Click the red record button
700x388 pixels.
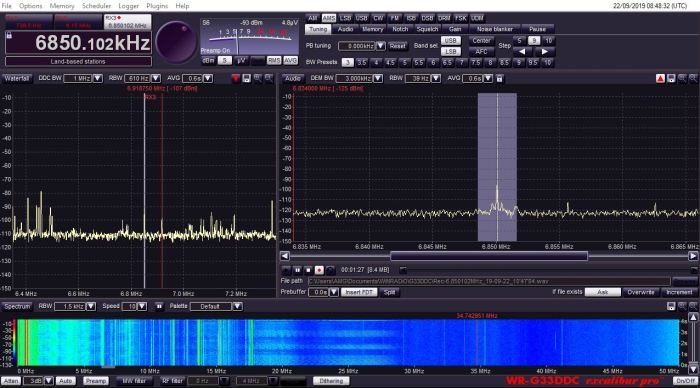coord(319,270)
